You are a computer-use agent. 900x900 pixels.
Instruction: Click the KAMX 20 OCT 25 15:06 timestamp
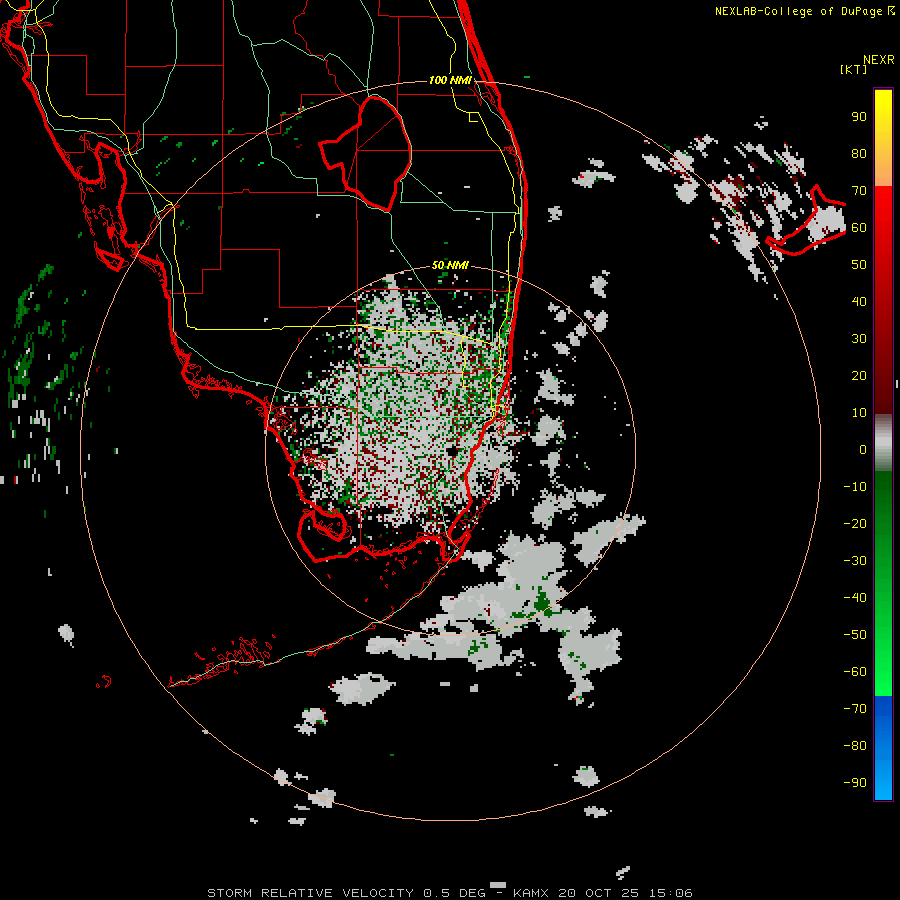603,893
